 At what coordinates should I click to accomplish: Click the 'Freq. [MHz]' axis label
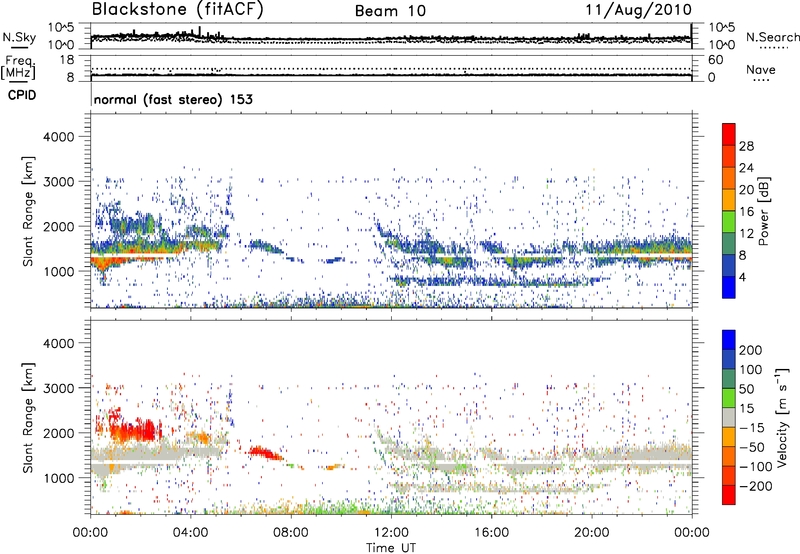point(18,68)
